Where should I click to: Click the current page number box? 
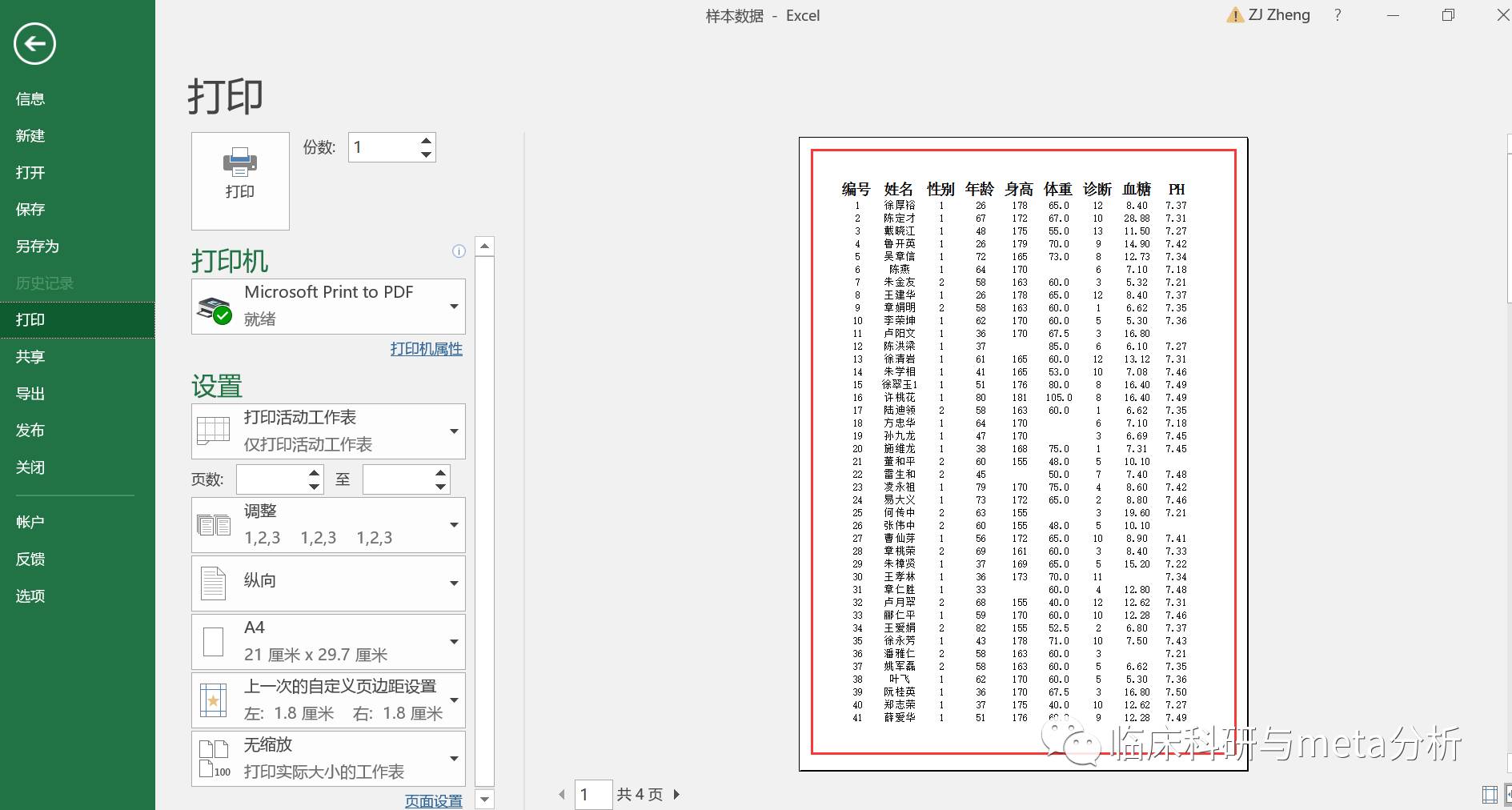[x=593, y=794]
